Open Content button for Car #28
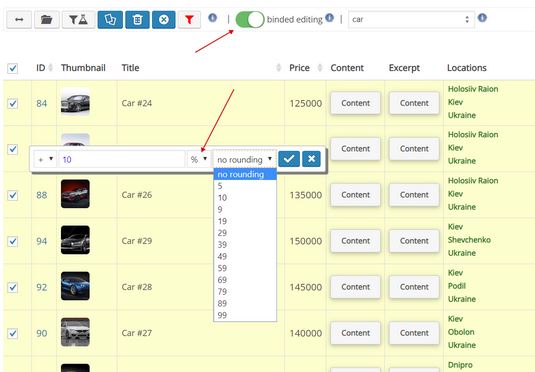Viewport: 535px width, 372px height. [355, 287]
